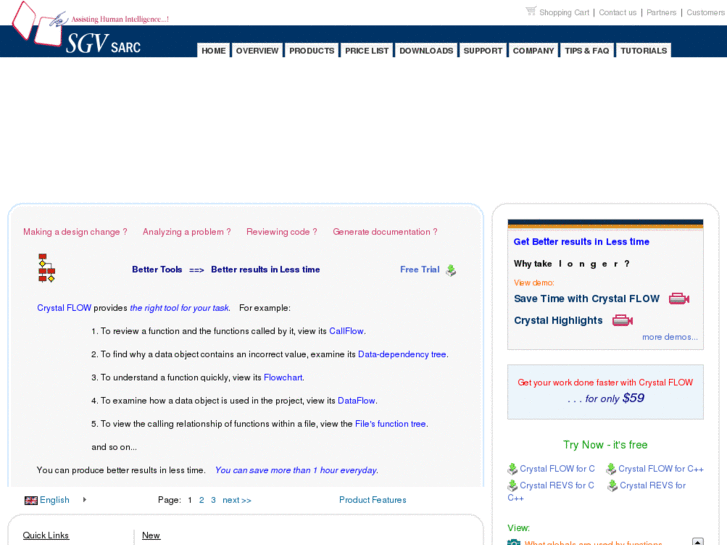Download Crystal FLOW for C link

coord(557,469)
